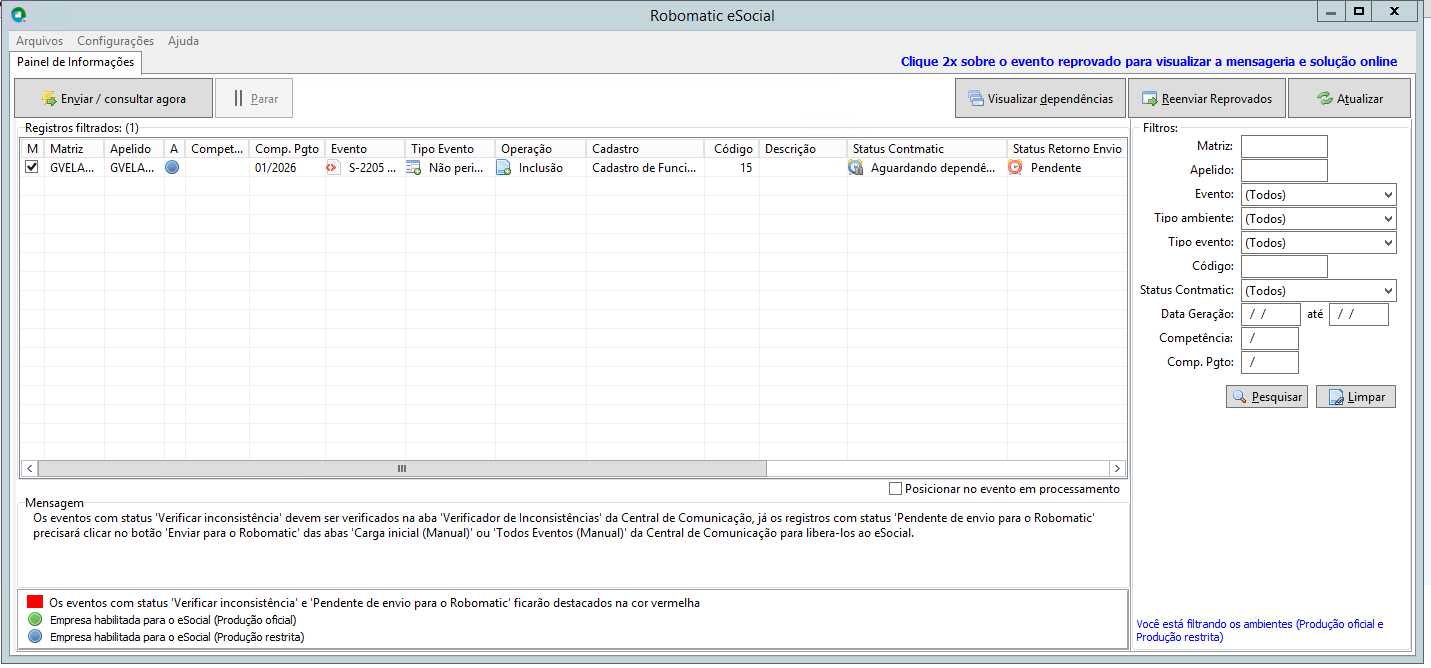Click the Tipo Evento column header
1431x668 pixels.
coord(450,149)
